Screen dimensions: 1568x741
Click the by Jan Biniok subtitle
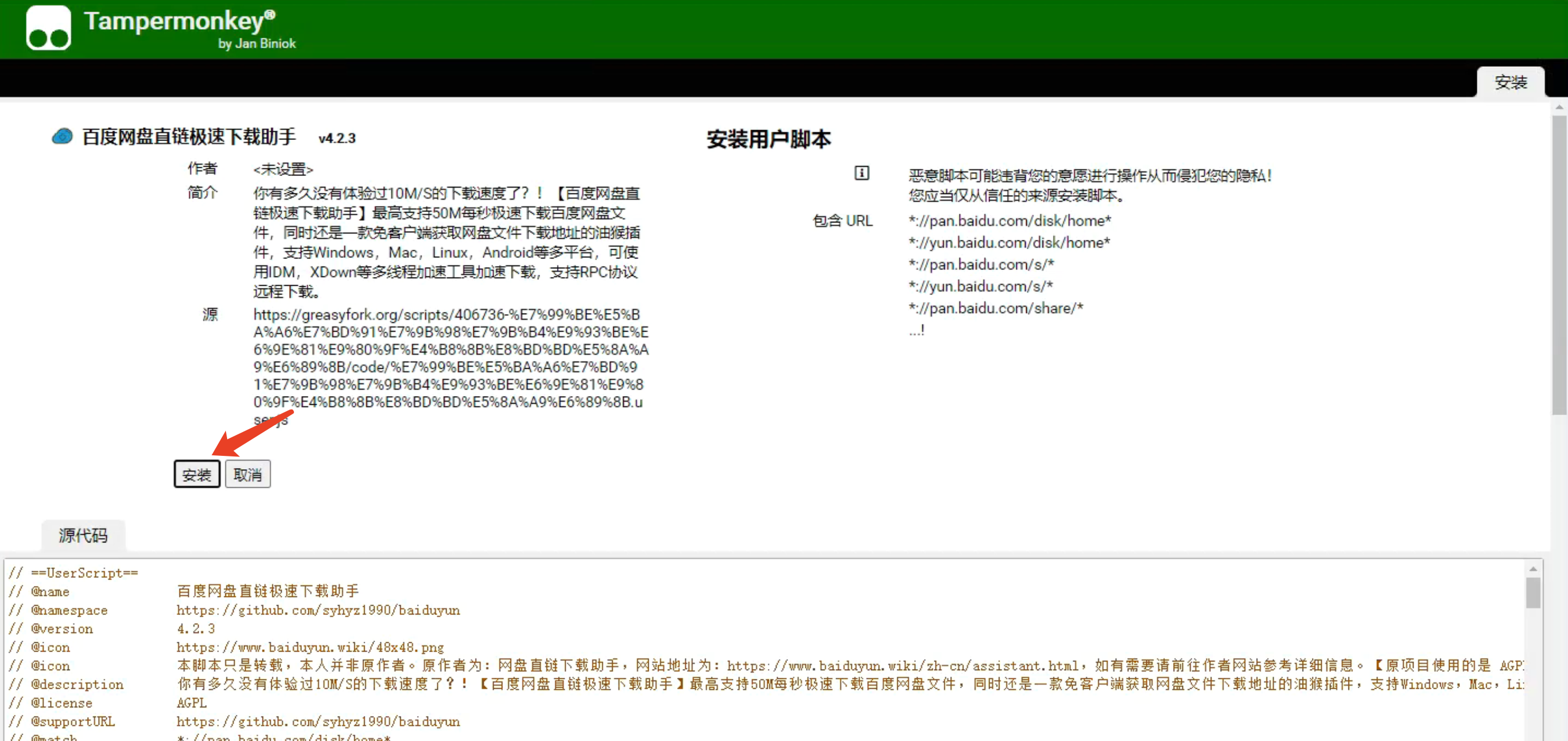point(257,44)
